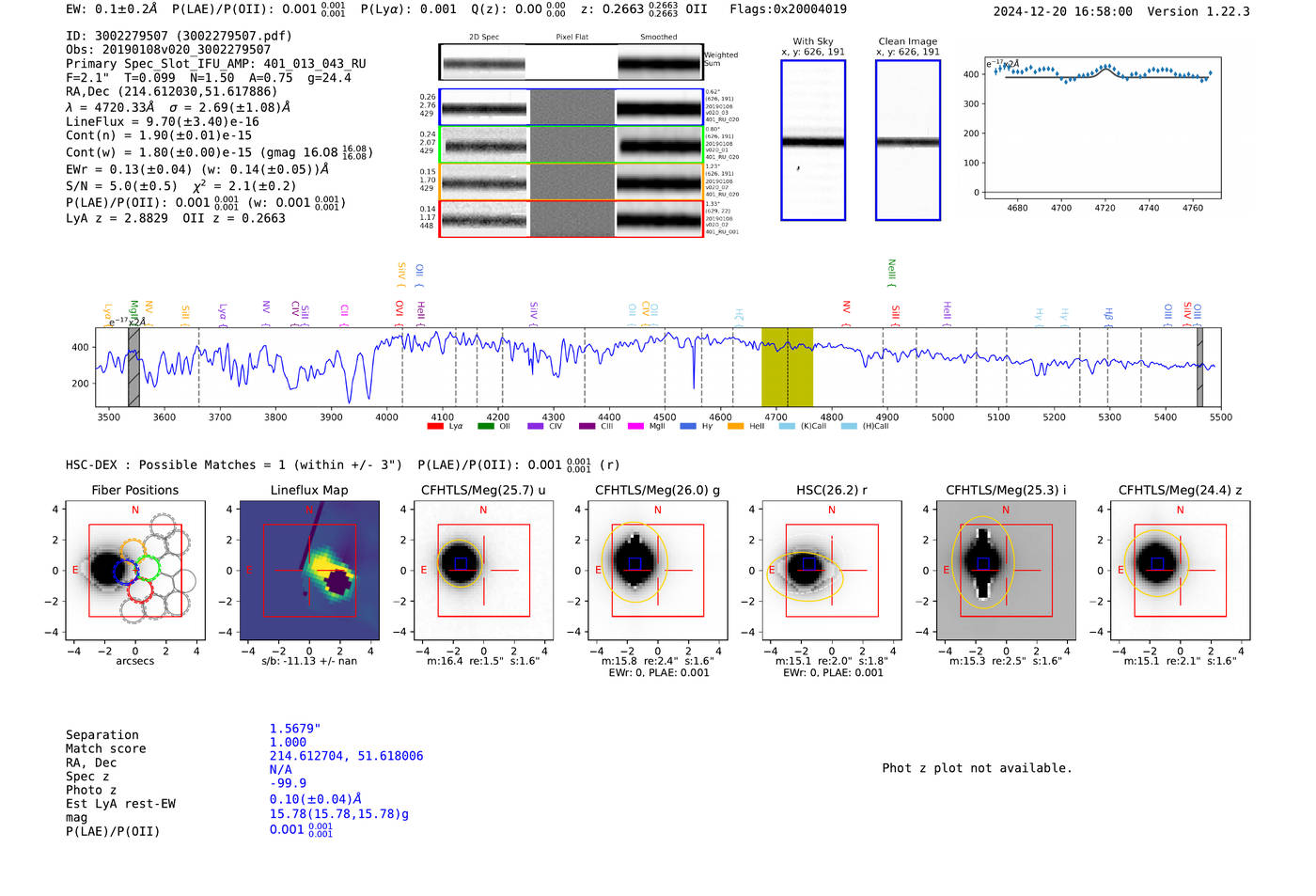Viewport: 1316px width, 896px height.
Task: Click the Clean Image panel
Action: tap(908, 140)
